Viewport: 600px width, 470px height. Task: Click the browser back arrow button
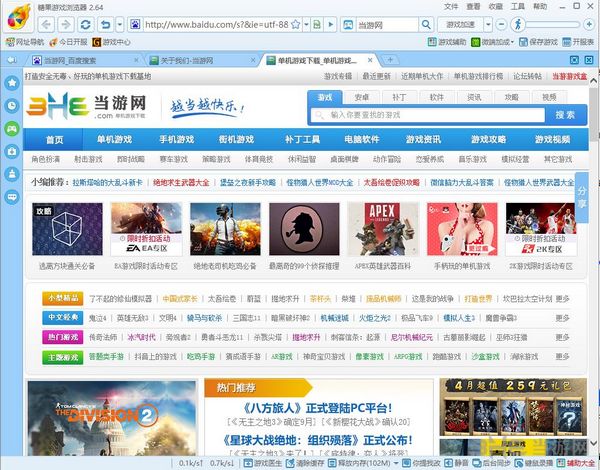click(x=46, y=25)
